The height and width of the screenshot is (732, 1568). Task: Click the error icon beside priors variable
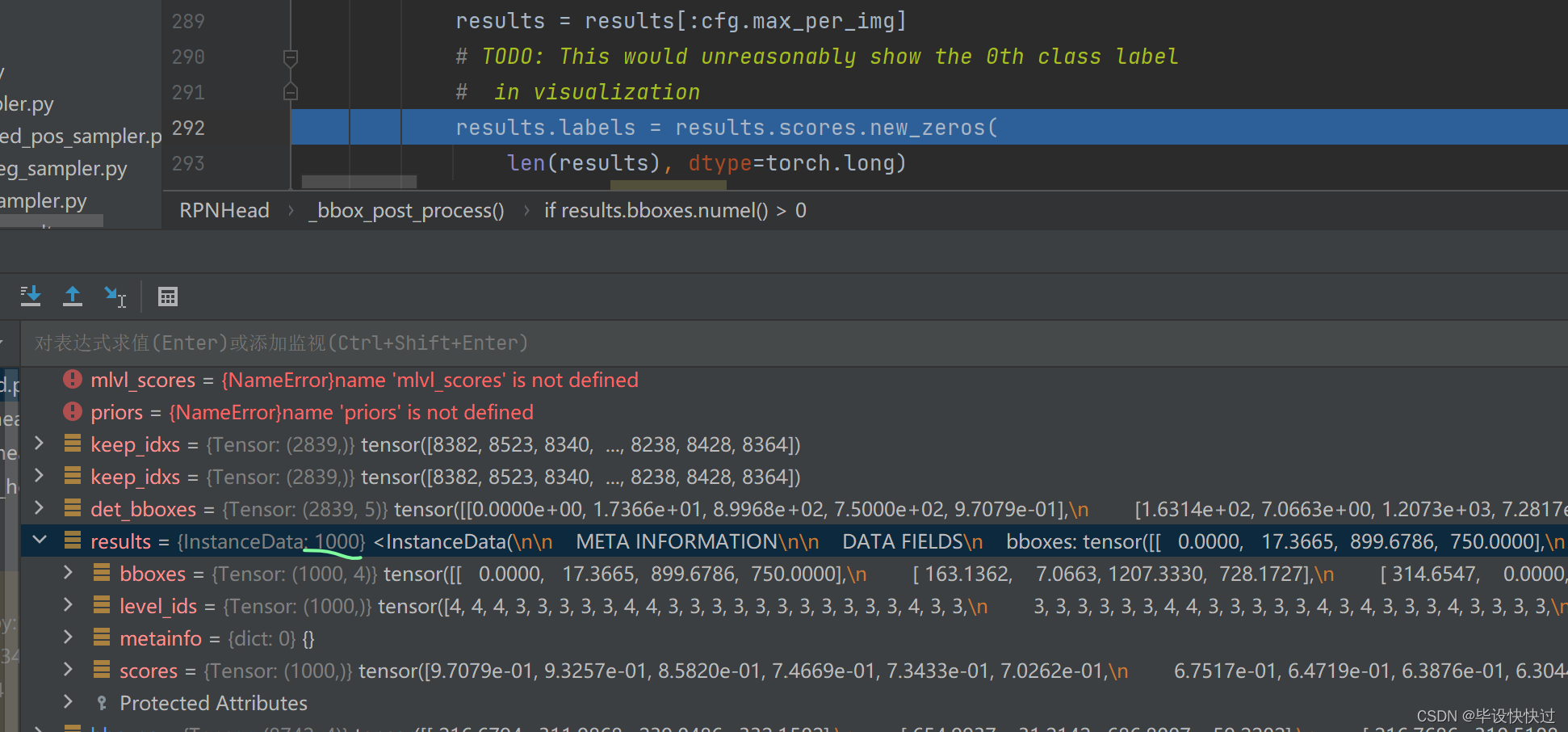pyautogui.click(x=72, y=412)
